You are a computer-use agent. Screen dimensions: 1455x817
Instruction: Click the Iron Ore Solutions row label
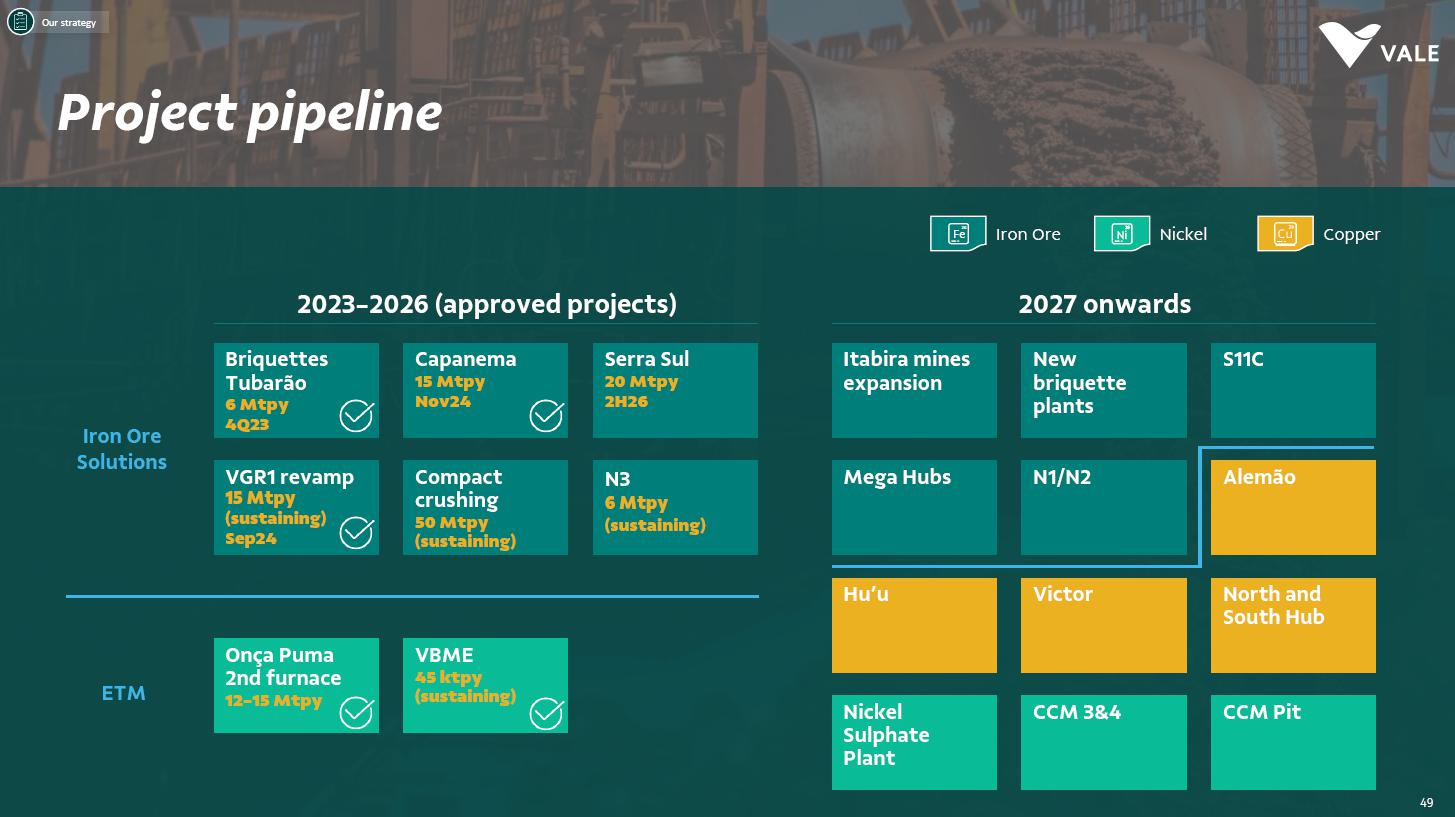pos(122,449)
